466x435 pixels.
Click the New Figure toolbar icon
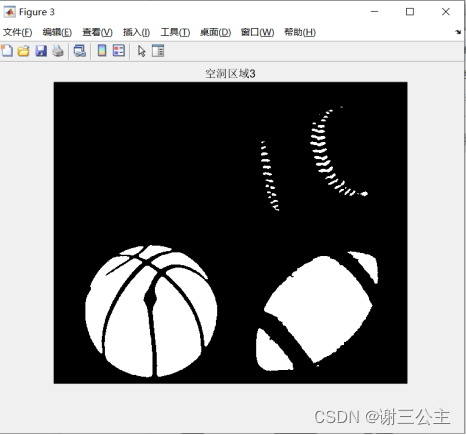point(7,51)
